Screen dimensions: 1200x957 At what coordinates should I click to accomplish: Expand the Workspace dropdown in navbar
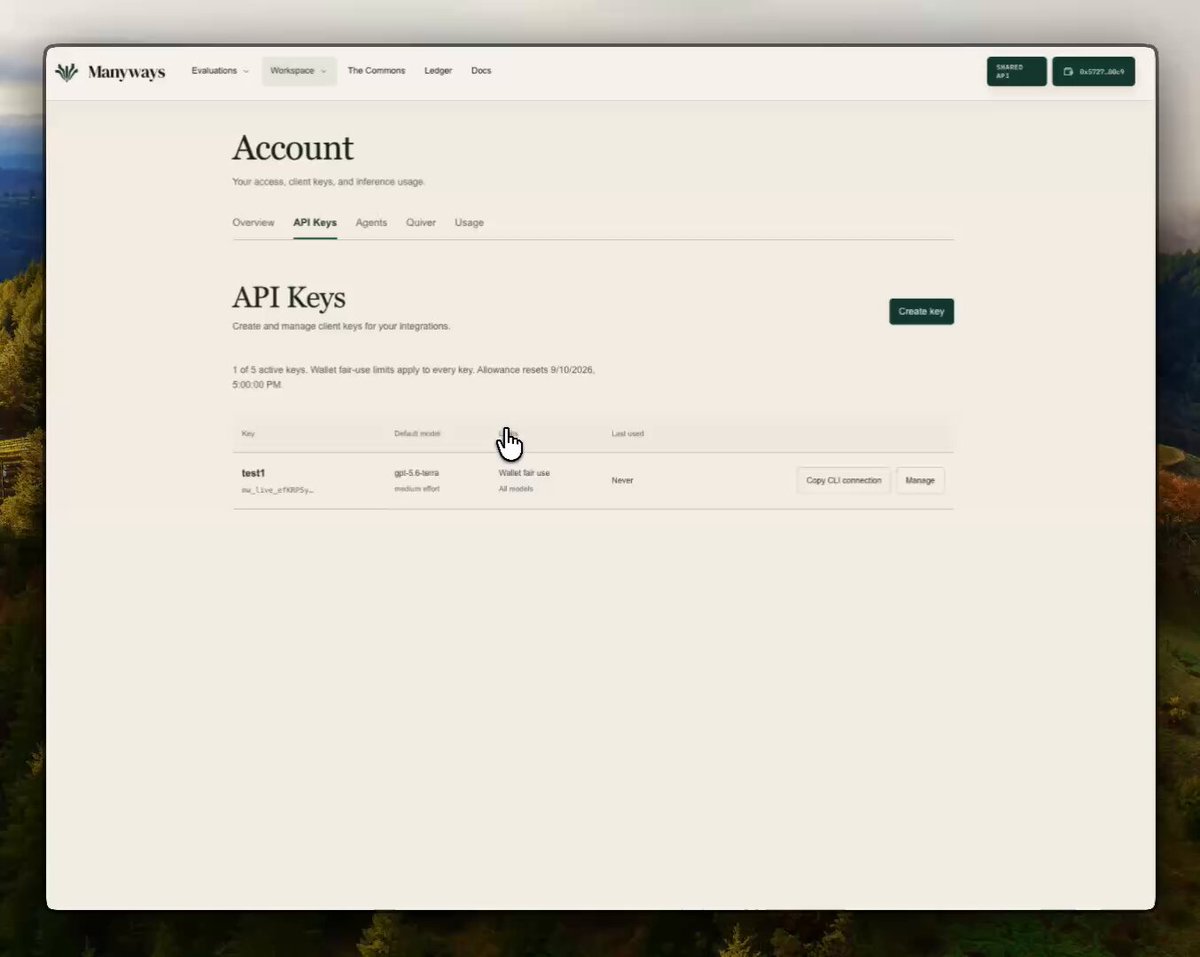[x=299, y=71]
